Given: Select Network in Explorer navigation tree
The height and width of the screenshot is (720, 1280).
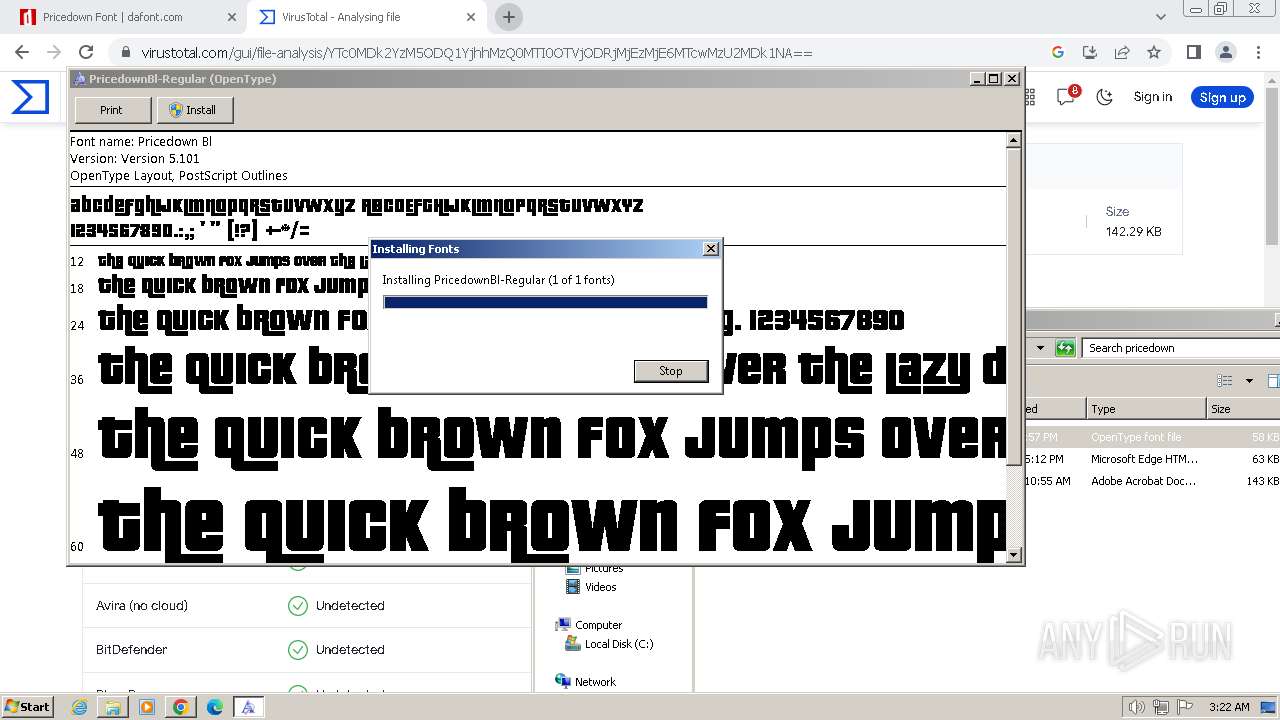Looking at the screenshot, I should coord(595,682).
